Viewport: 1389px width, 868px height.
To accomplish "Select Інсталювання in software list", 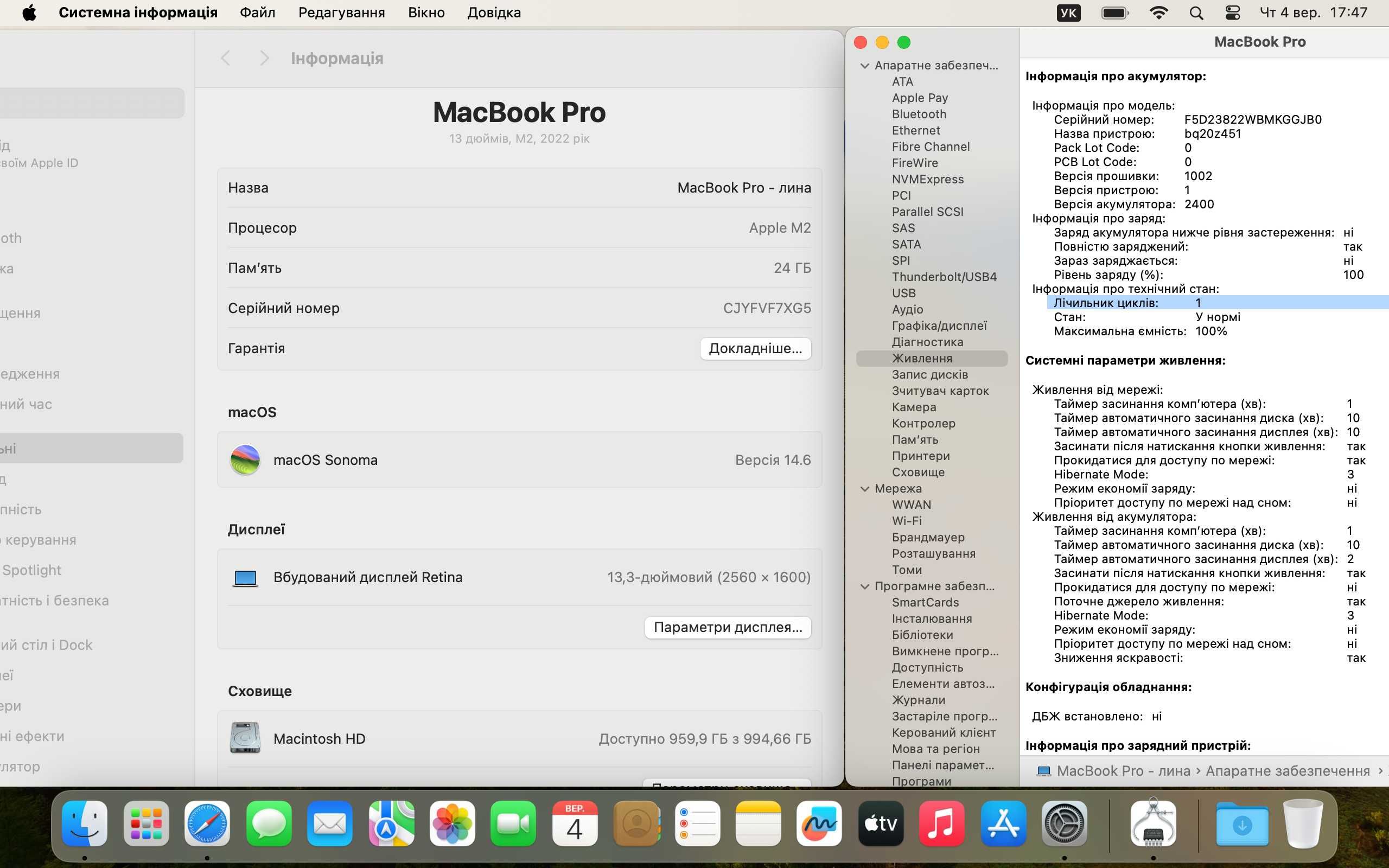I will tap(932, 619).
